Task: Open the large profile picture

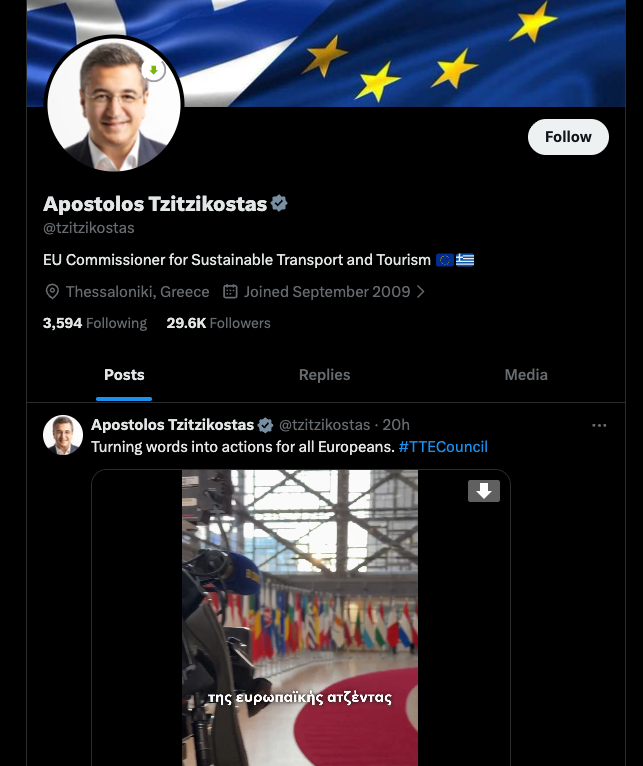Action: [114, 105]
